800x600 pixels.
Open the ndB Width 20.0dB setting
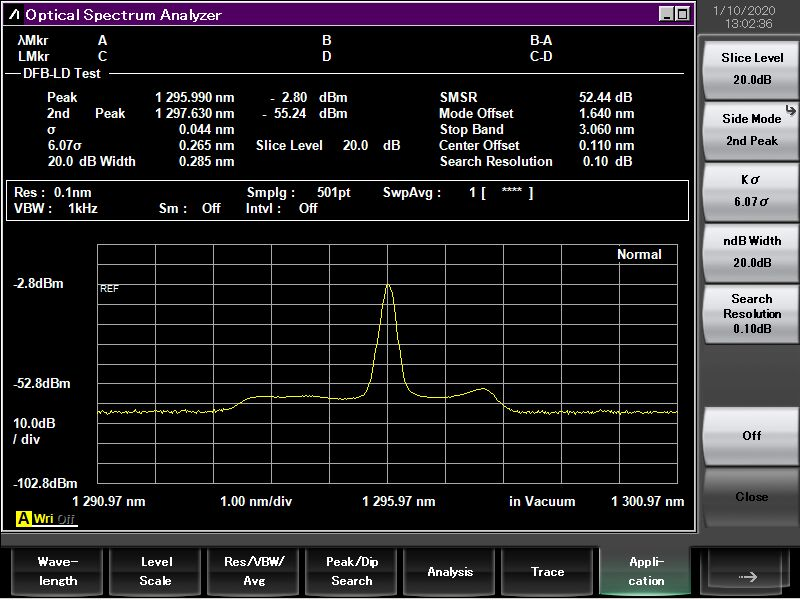point(751,252)
